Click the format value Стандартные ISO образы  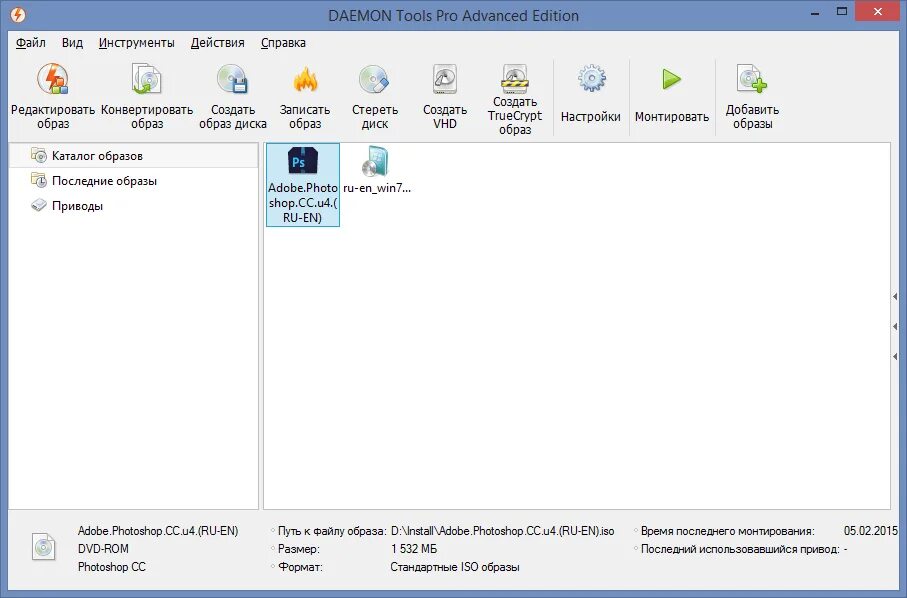pyautogui.click(x=455, y=567)
